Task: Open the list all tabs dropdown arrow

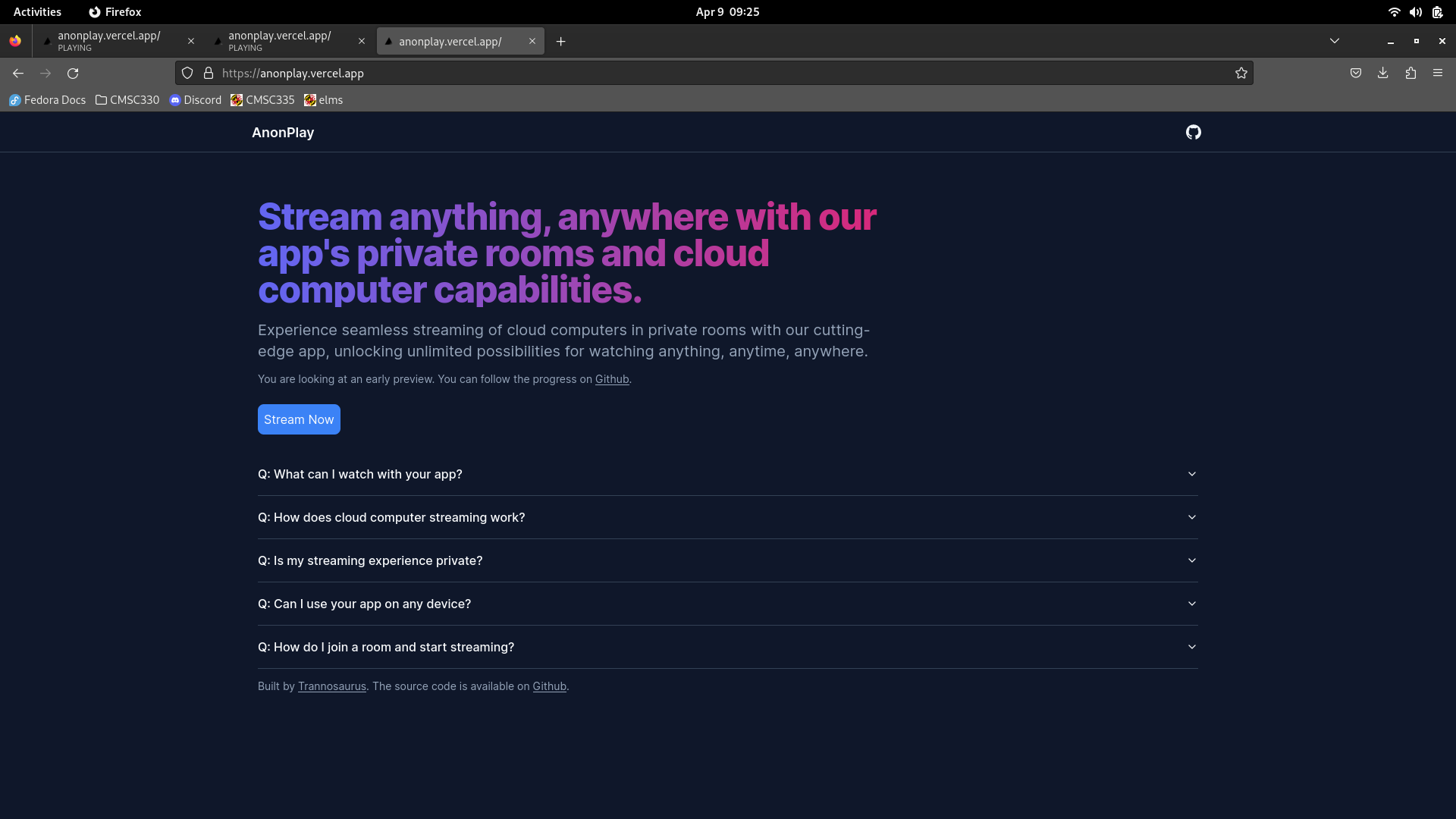Action: [x=1334, y=41]
